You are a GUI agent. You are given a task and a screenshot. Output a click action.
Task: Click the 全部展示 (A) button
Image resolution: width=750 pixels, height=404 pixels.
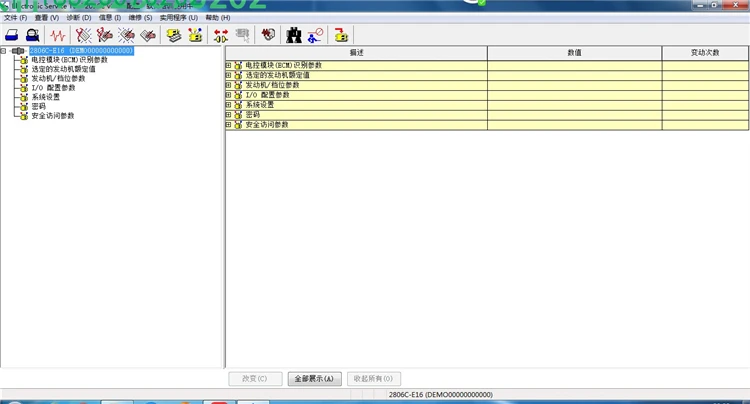[314, 379]
